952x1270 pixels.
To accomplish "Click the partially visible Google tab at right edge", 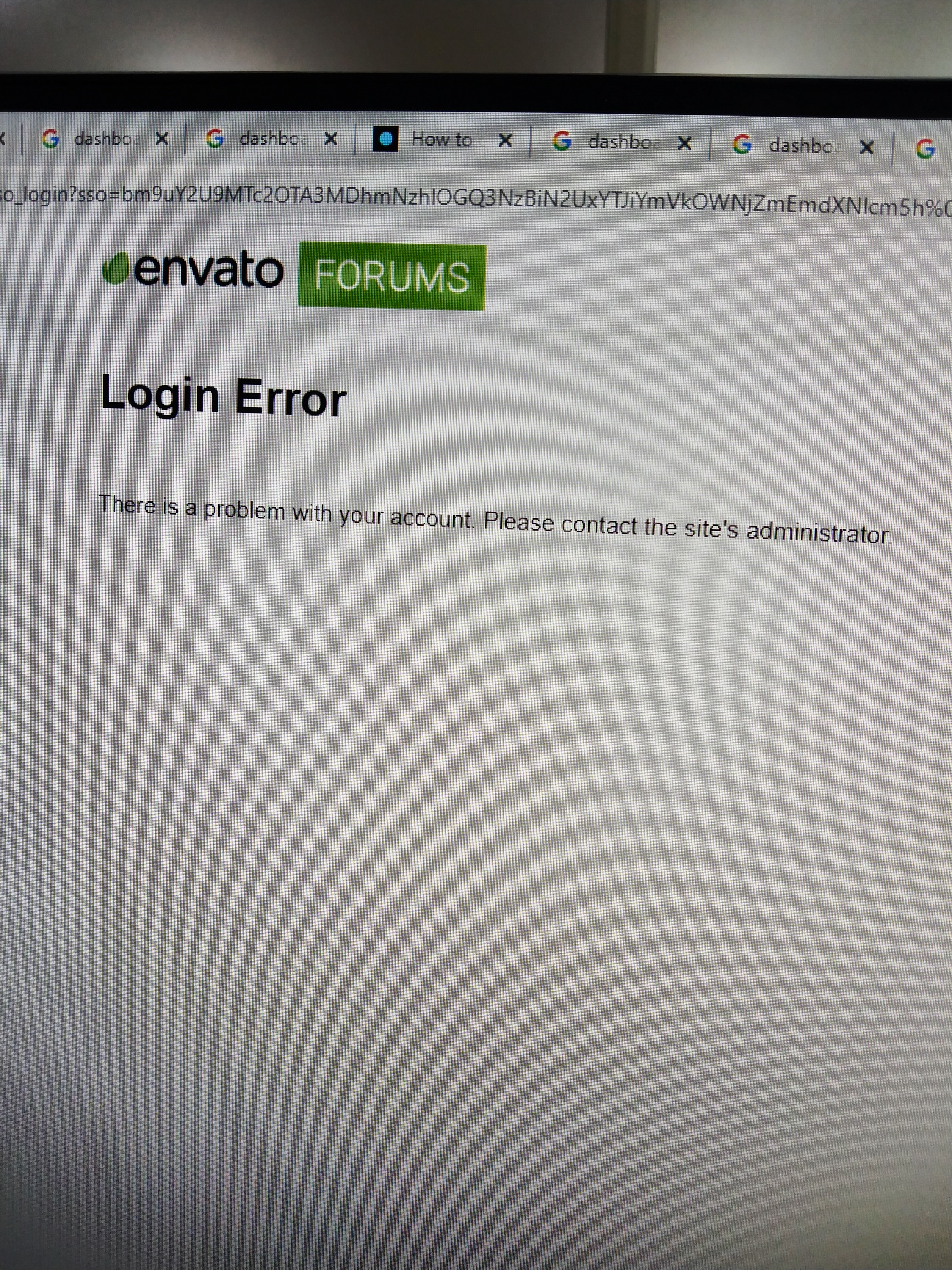I will [925, 148].
